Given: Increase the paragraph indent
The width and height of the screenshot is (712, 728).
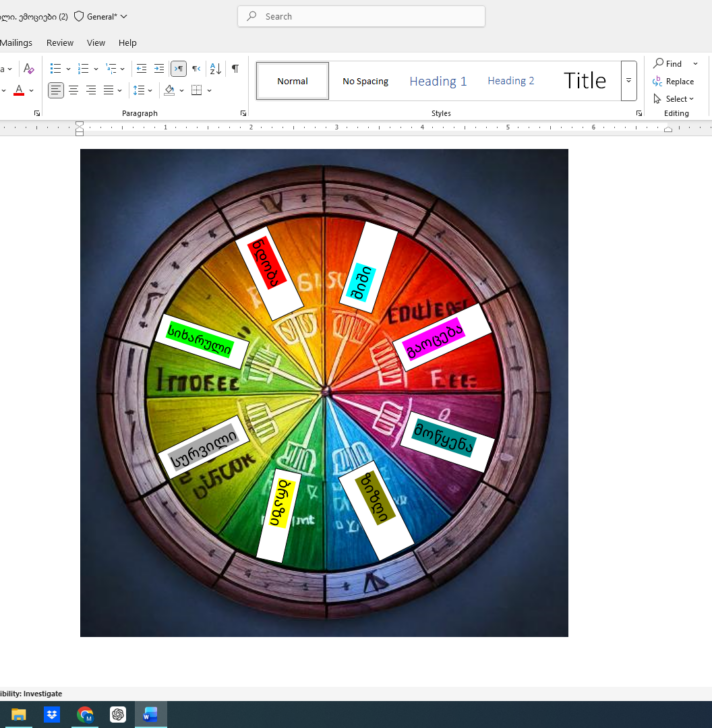Looking at the screenshot, I should [159, 68].
